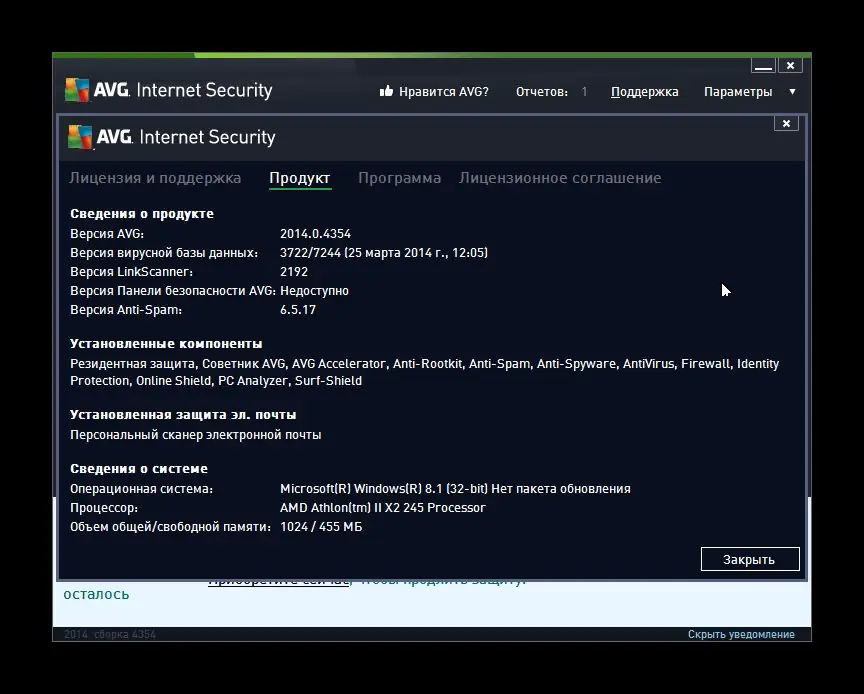Click the Anti-Spam version value 6.5.17
864x694 pixels.
point(298,309)
